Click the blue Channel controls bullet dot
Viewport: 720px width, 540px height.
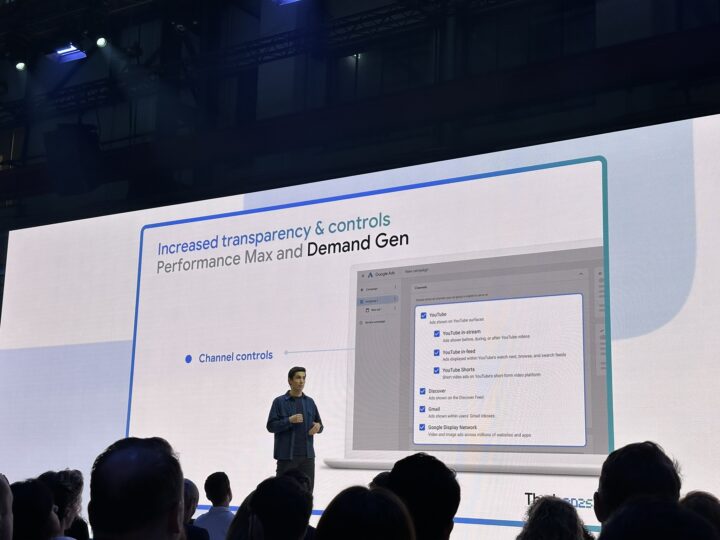(188, 359)
